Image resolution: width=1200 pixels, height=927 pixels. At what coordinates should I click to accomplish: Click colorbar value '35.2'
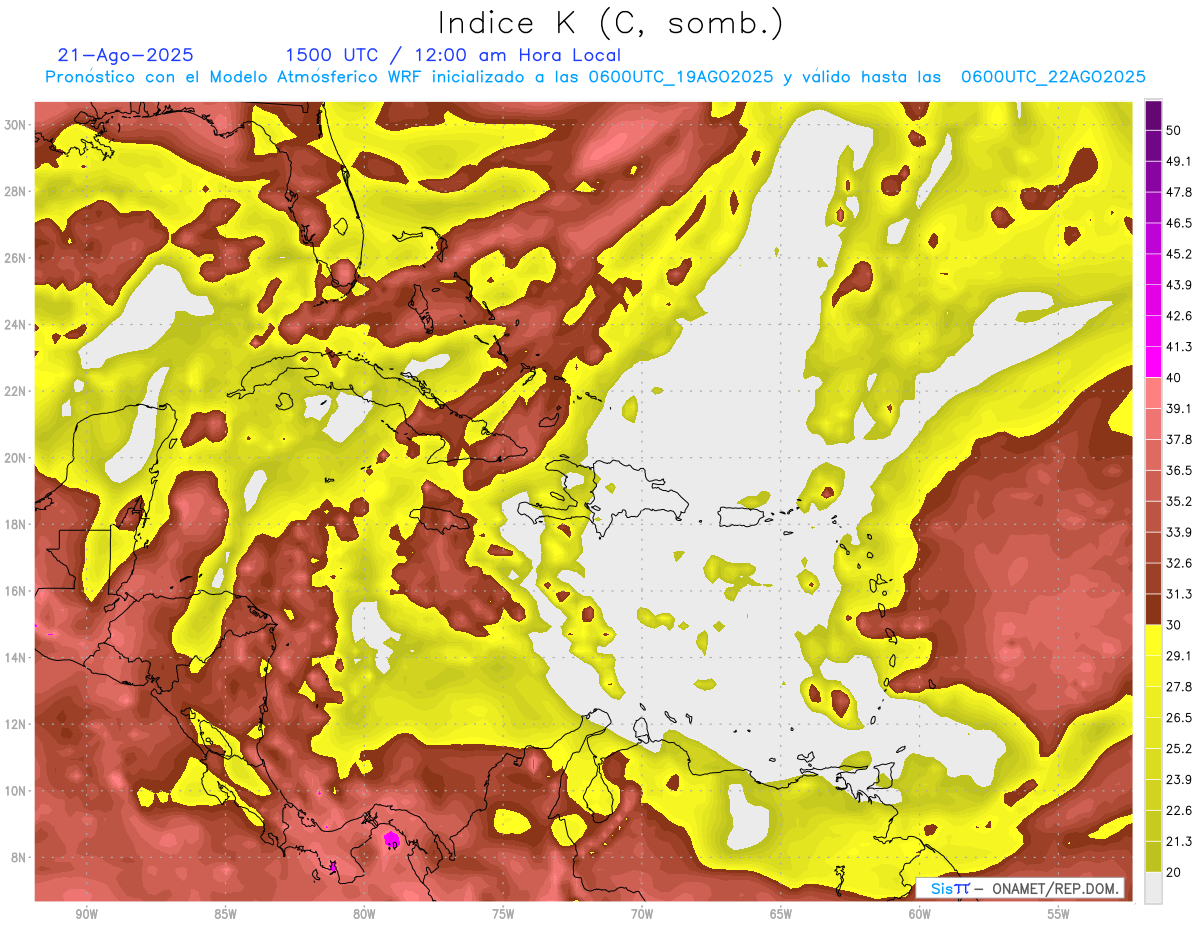tap(1179, 501)
